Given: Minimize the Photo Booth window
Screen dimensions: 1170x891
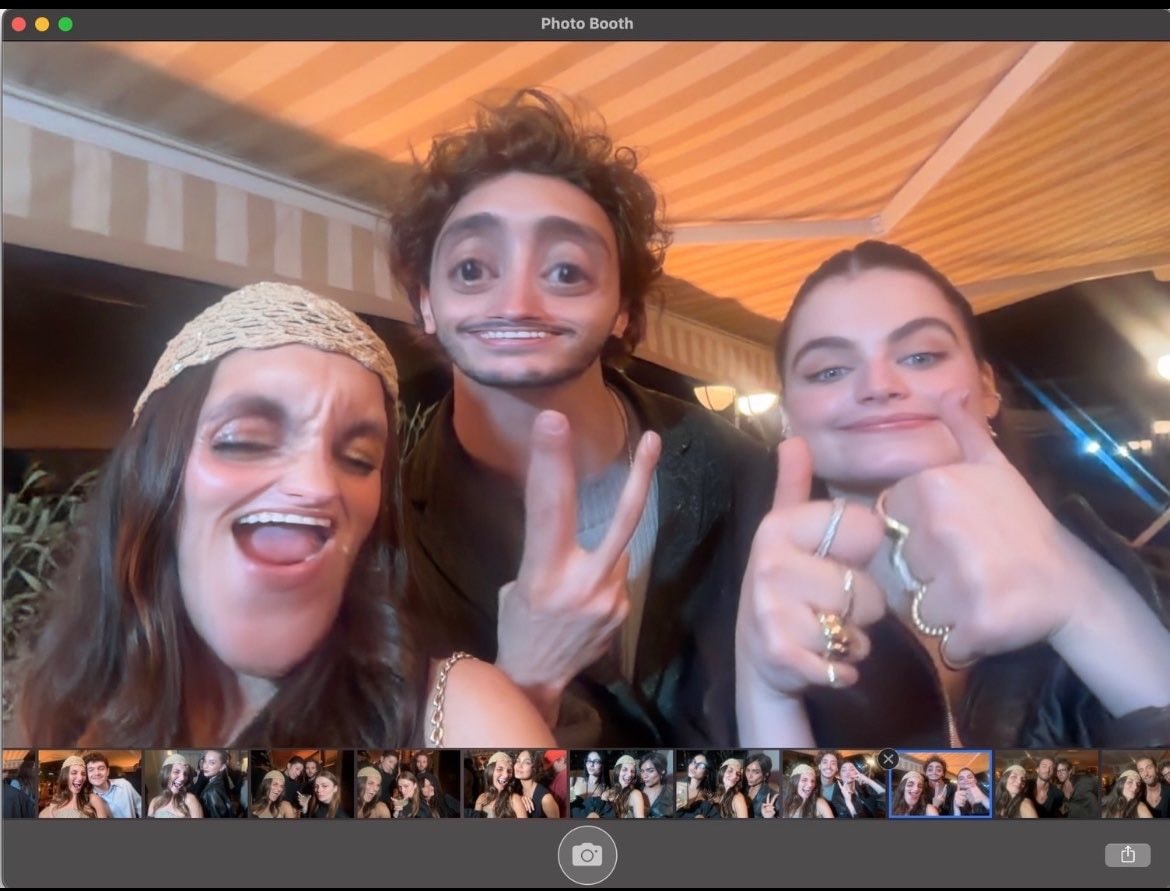Looking at the screenshot, I should [x=43, y=24].
